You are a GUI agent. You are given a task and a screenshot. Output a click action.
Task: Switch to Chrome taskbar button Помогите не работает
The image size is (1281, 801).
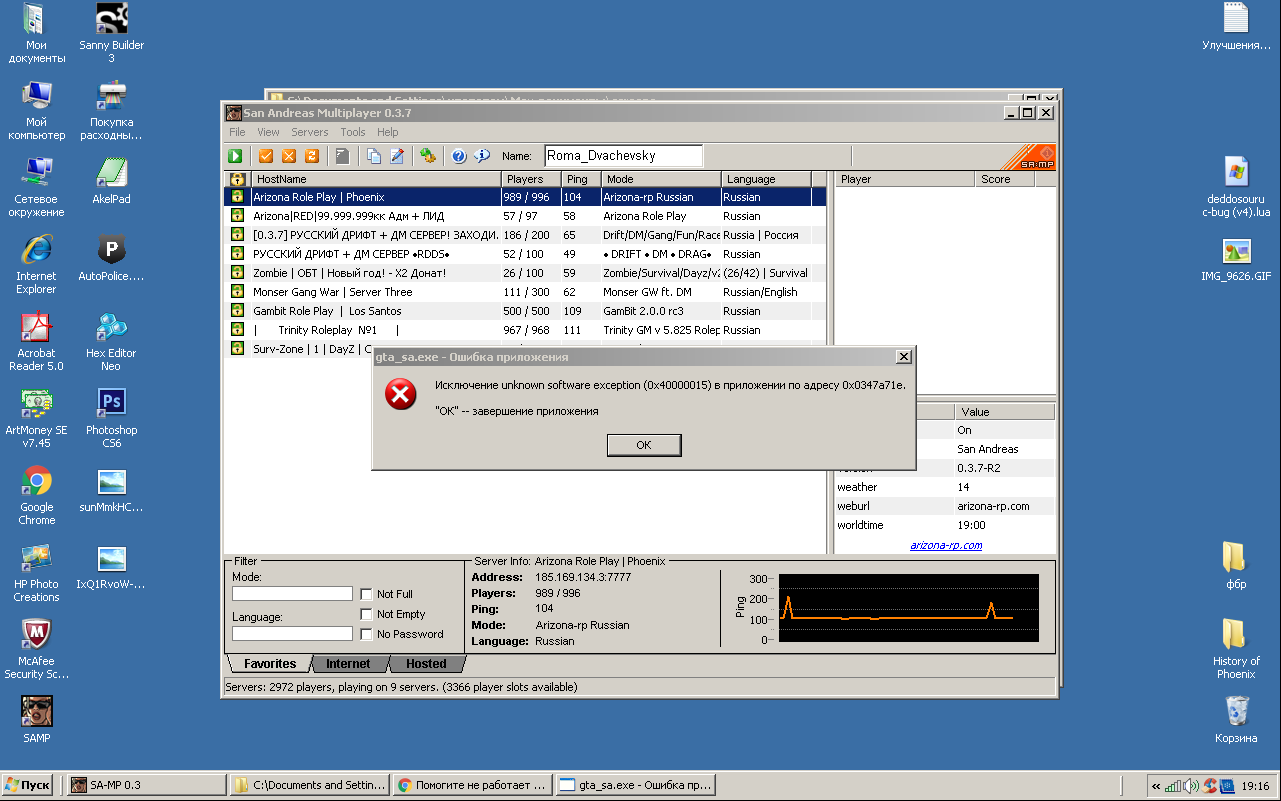472,785
